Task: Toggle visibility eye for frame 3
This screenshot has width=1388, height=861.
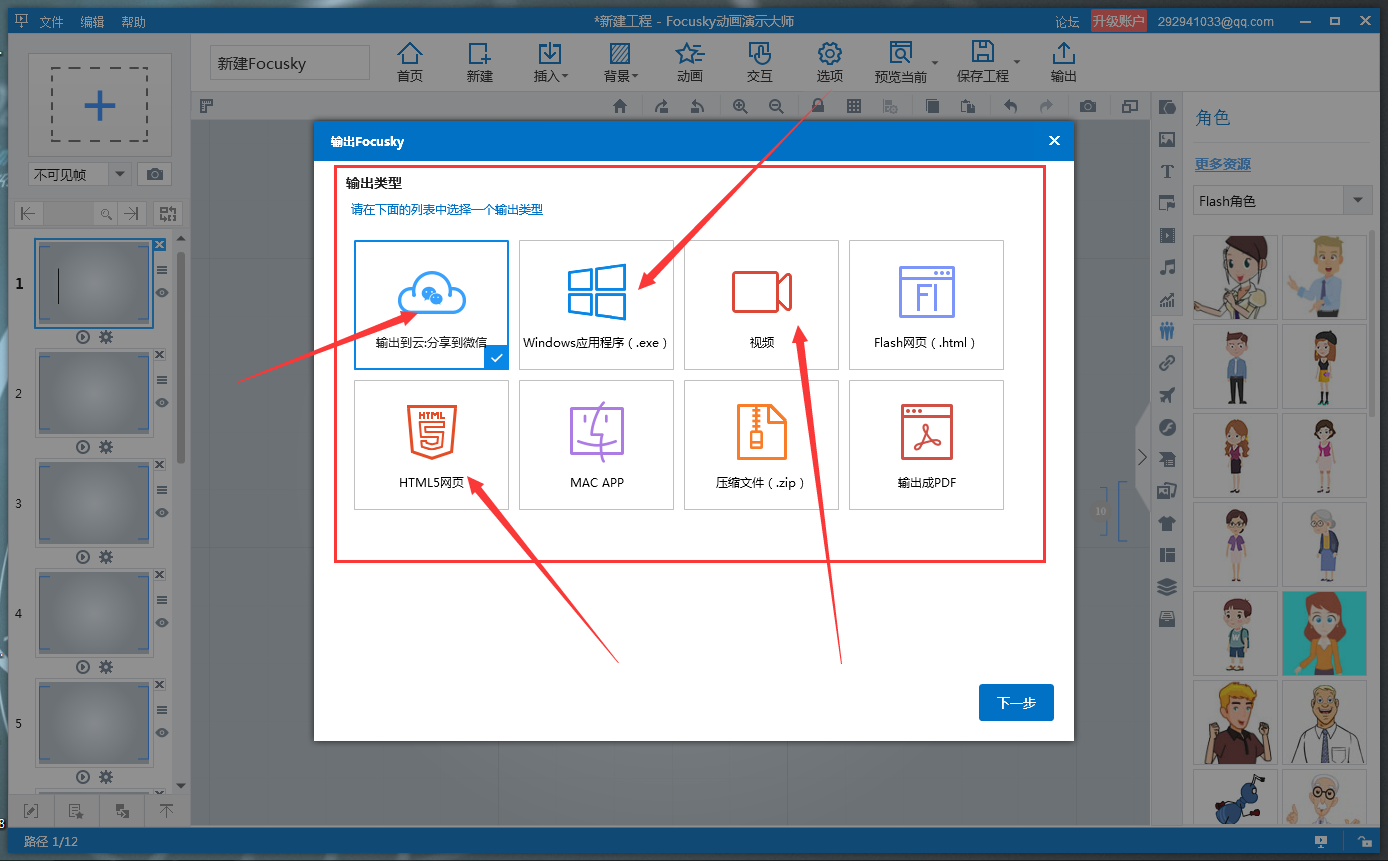Action: tap(162, 512)
